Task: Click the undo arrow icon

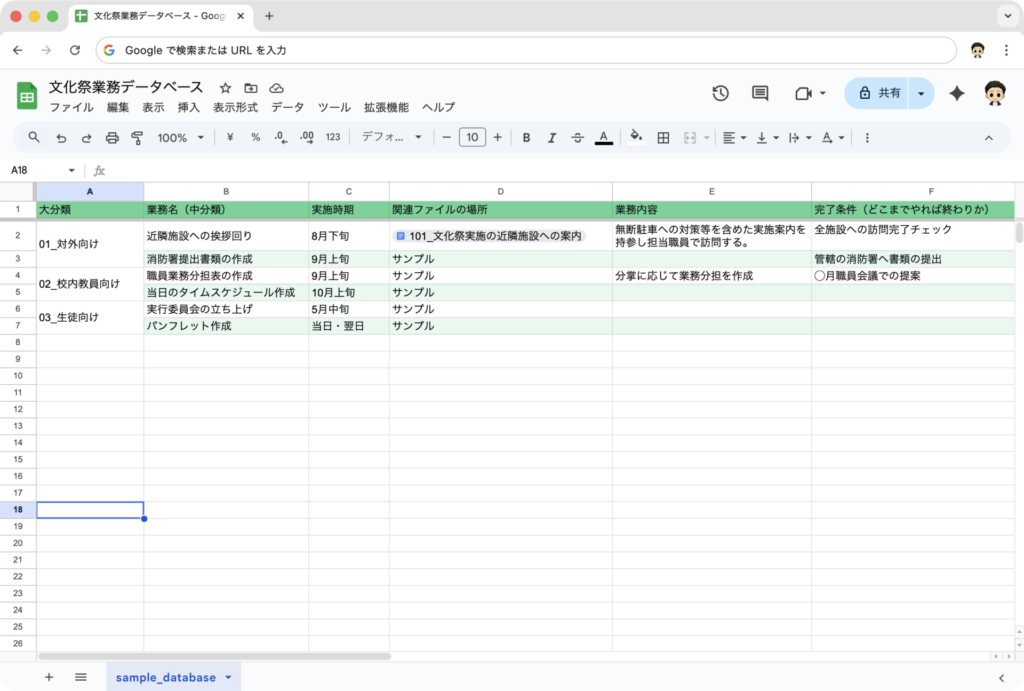Action: click(62, 138)
